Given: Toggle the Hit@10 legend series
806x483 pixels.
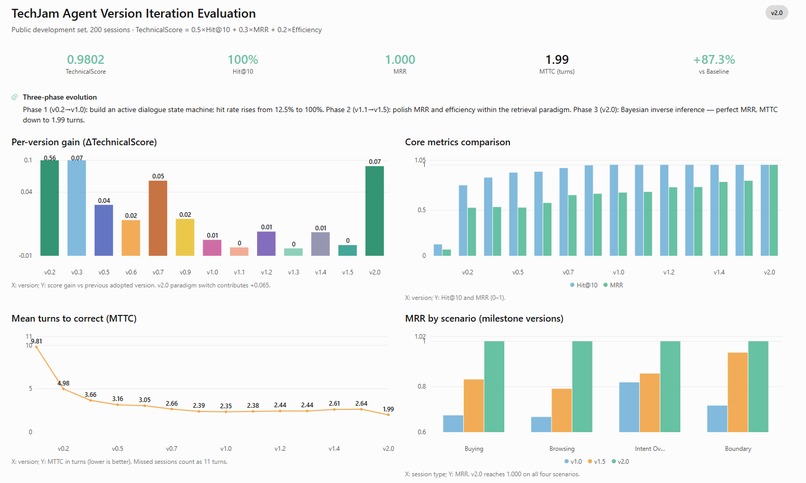Looking at the screenshot, I should tap(584, 285).
